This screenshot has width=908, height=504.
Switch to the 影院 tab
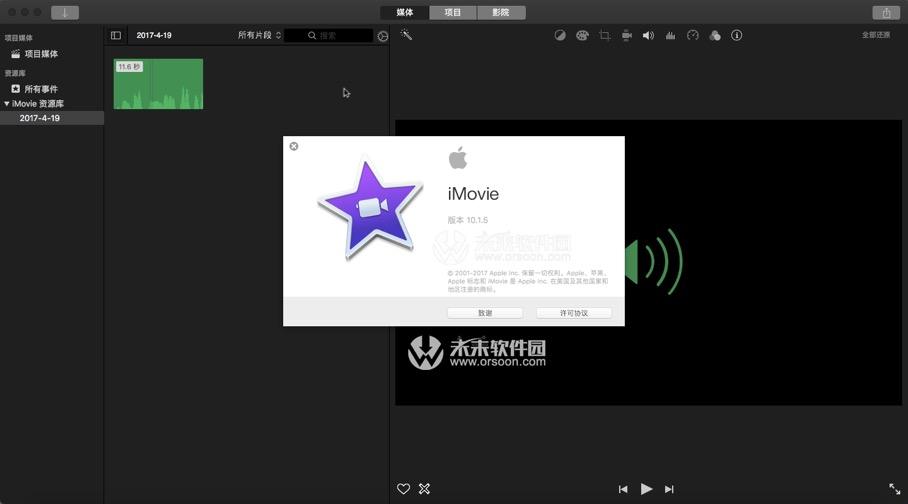click(x=501, y=12)
